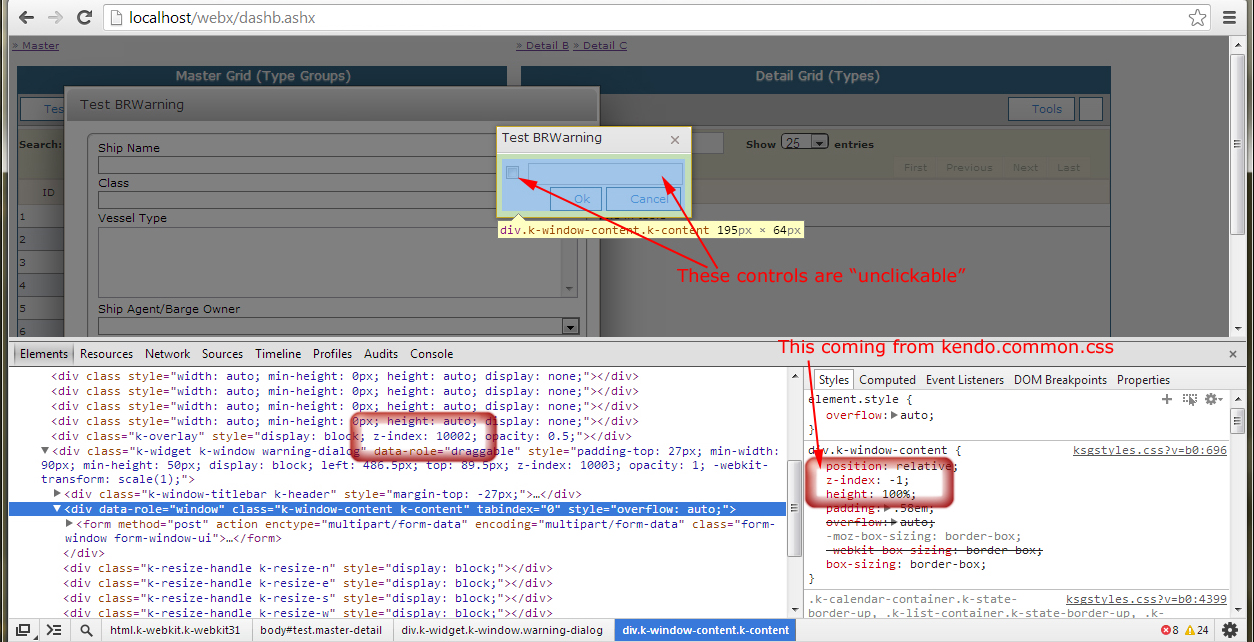
Task: Click the magnifier inspect element icon
Action: [87, 630]
